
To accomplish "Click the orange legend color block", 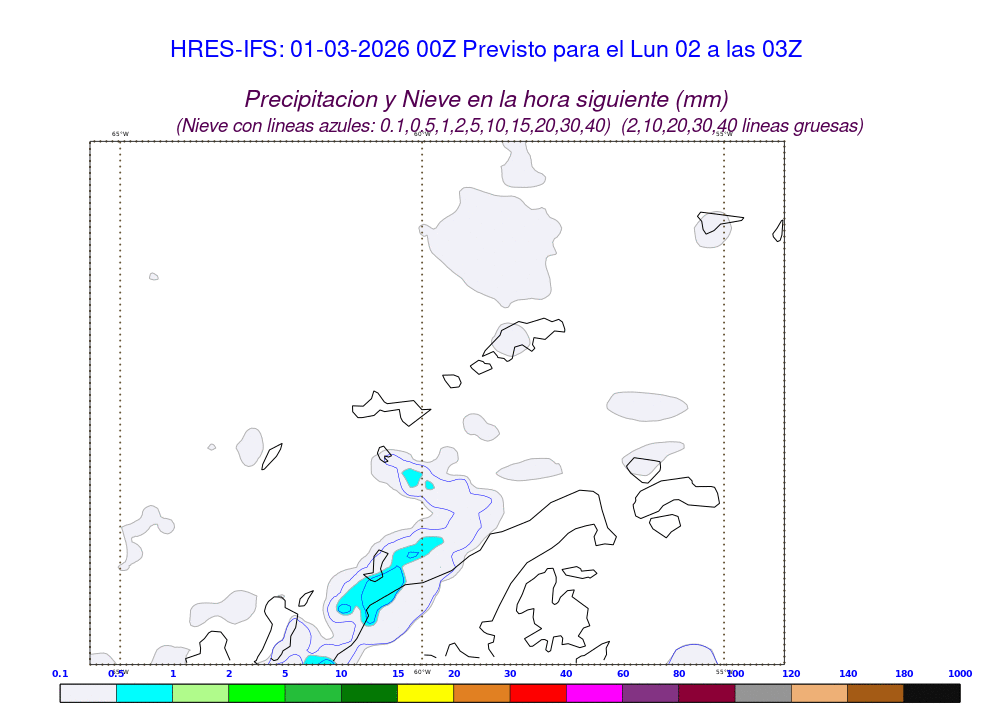I will pyautogui.click(x=481, y=692).
